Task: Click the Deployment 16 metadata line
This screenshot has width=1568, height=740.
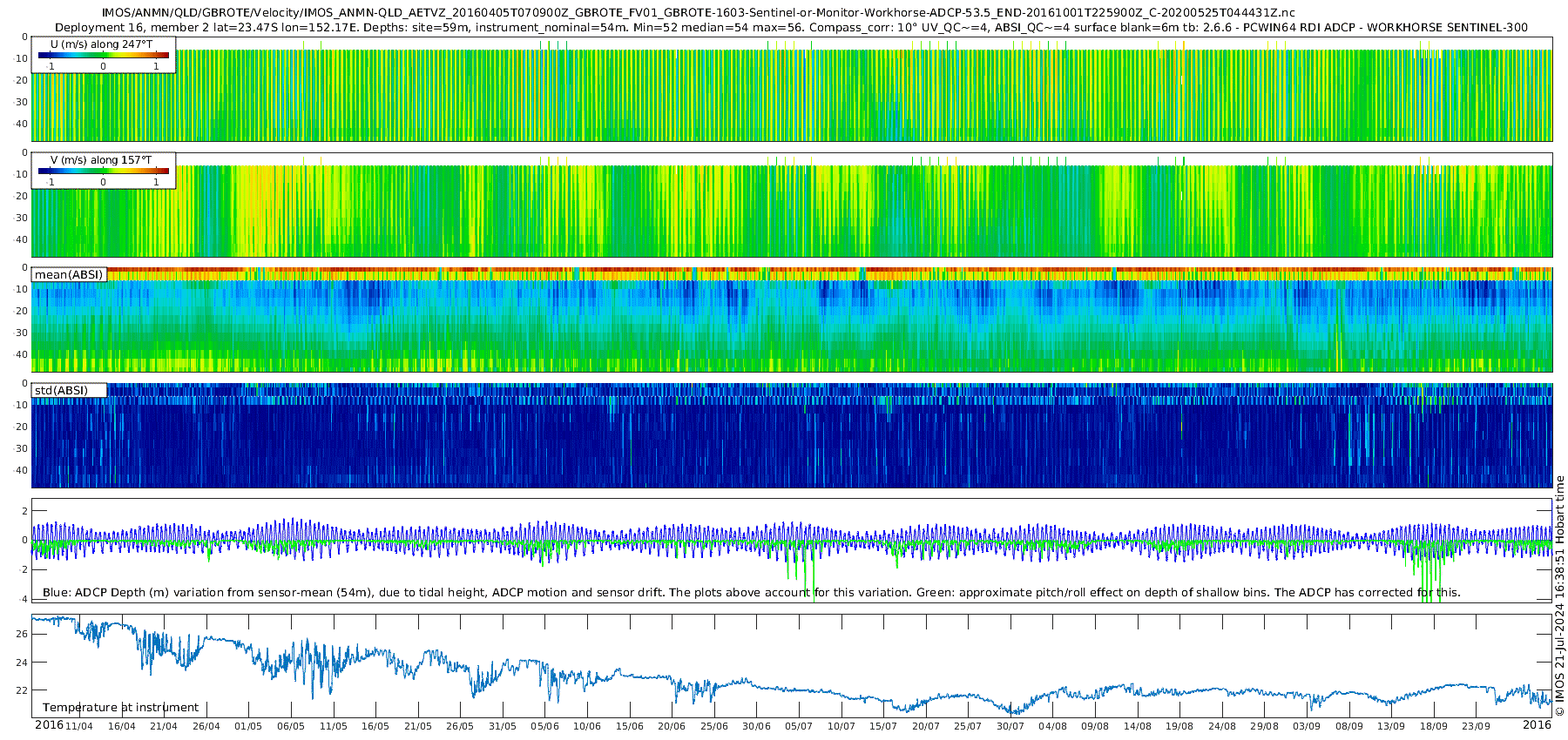Action: [791, 27]
